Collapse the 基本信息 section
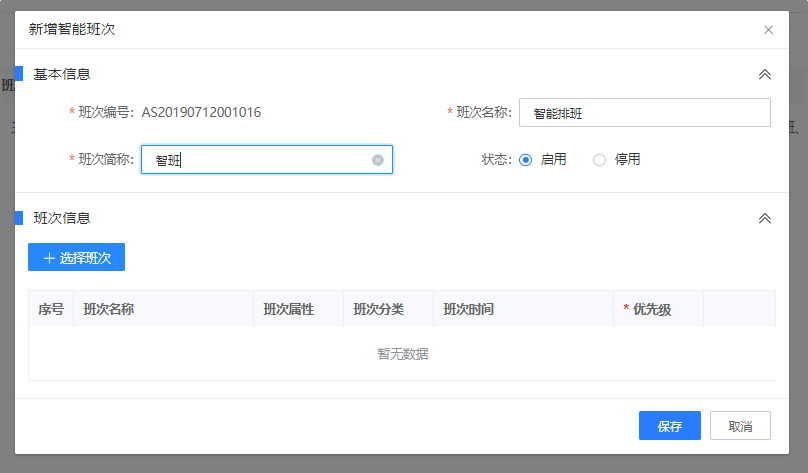 pyautogui.click(x=765, y=74)
